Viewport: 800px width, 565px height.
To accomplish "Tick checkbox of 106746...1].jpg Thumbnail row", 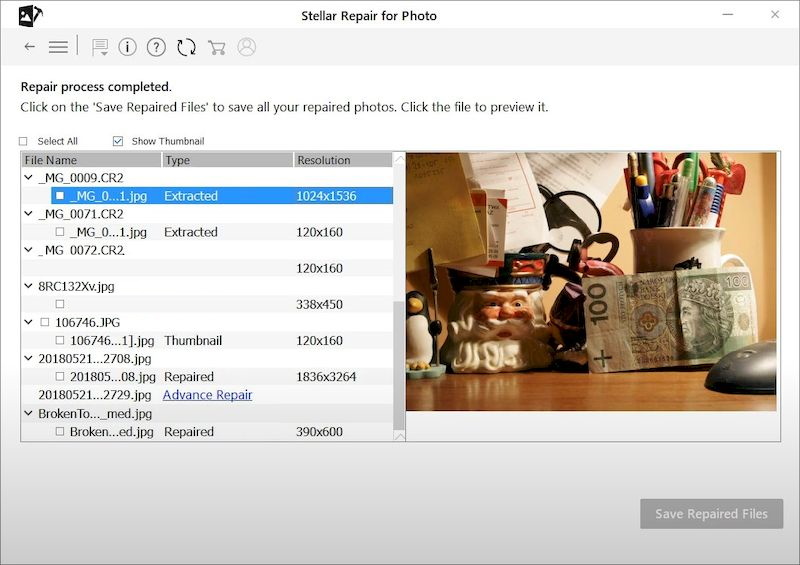I will click(x=60, y=340).
